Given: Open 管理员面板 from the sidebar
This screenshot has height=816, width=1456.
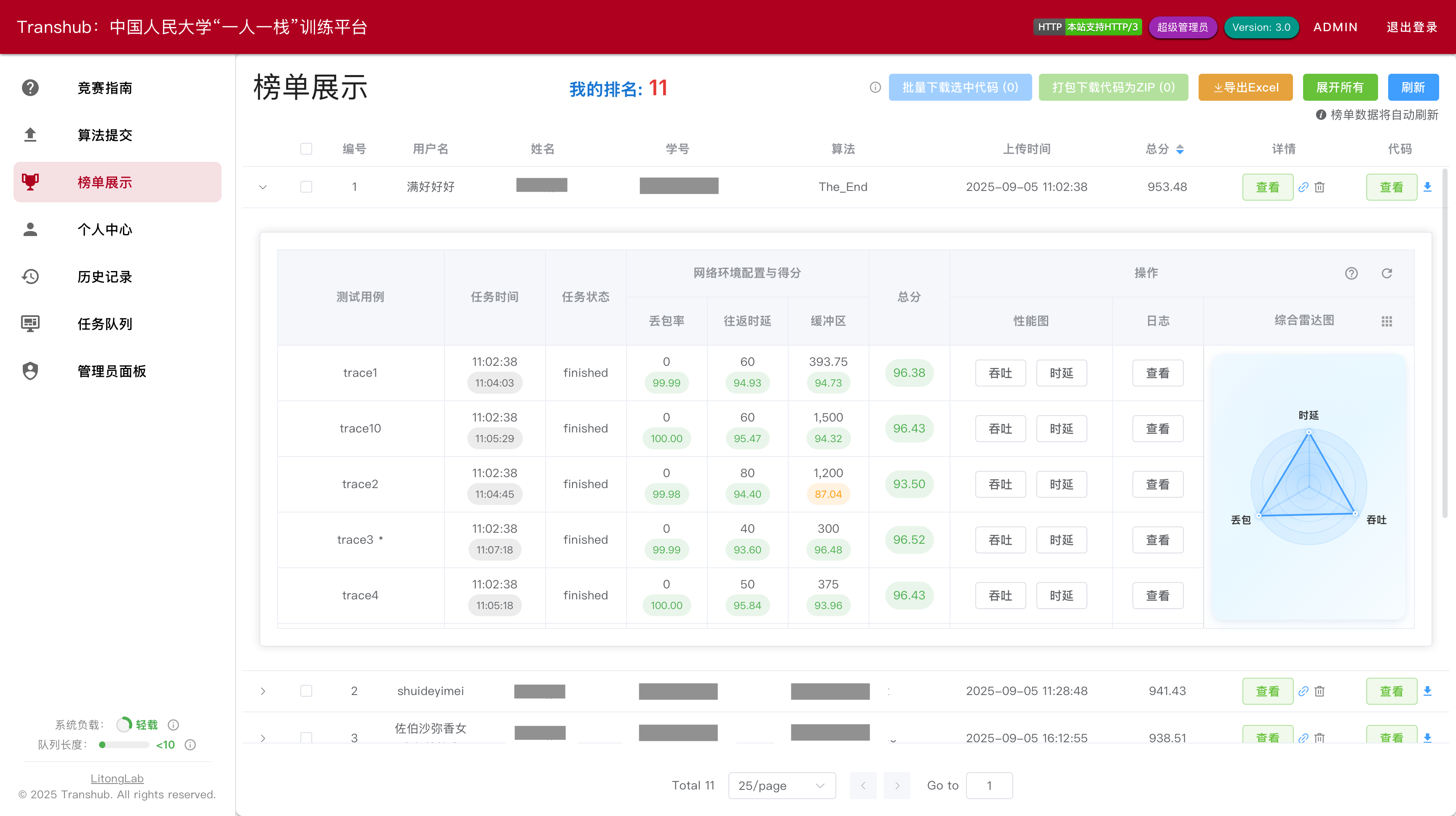Looking at the screenshot, I should click(x=111, y=371).
